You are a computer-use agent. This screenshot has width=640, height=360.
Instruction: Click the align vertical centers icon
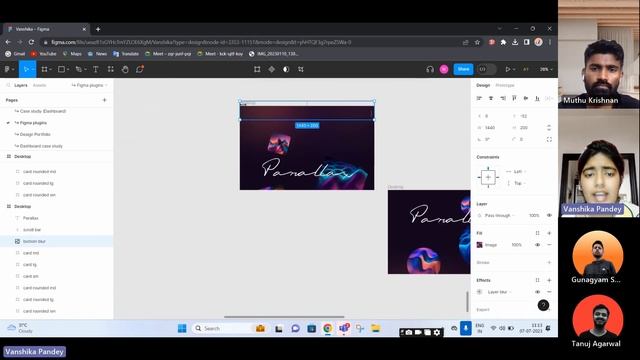coord(526,98)
